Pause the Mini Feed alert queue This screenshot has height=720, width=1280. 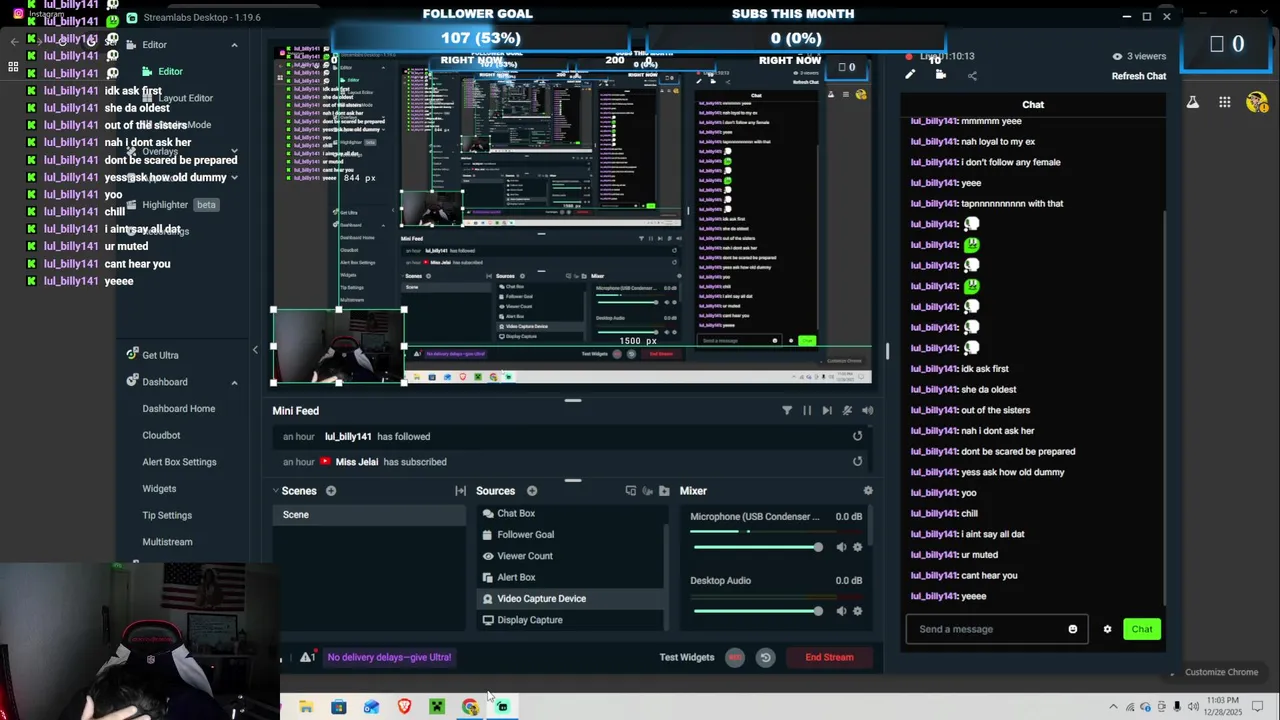(807, 410)
